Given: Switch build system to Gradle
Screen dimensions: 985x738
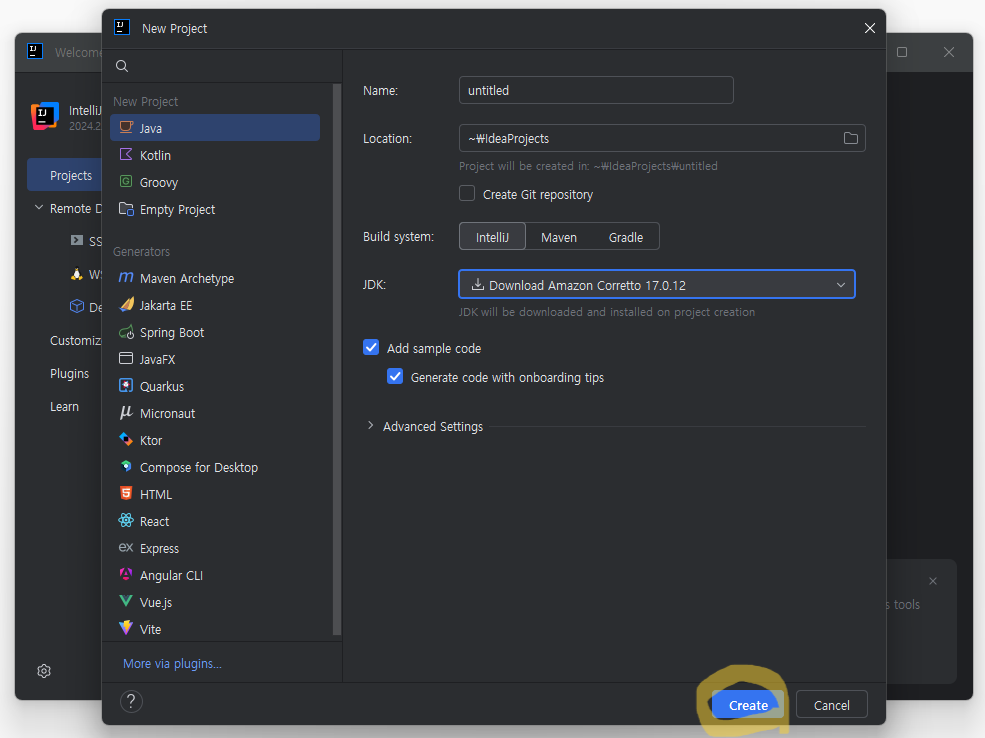Looking at the screenshot, I should pyautogui.click(x=626, y=237).
